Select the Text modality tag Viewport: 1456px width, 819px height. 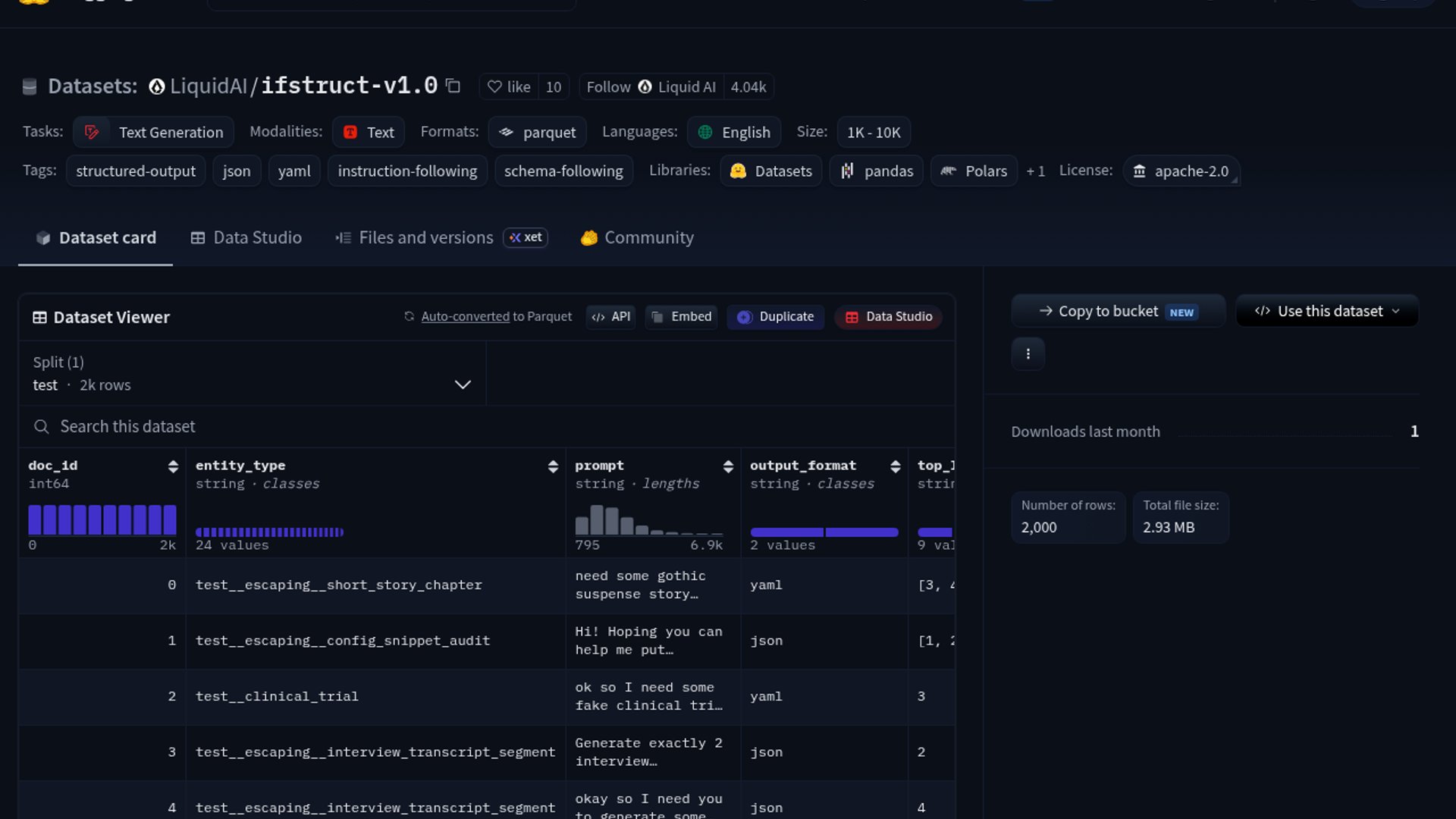369,132
